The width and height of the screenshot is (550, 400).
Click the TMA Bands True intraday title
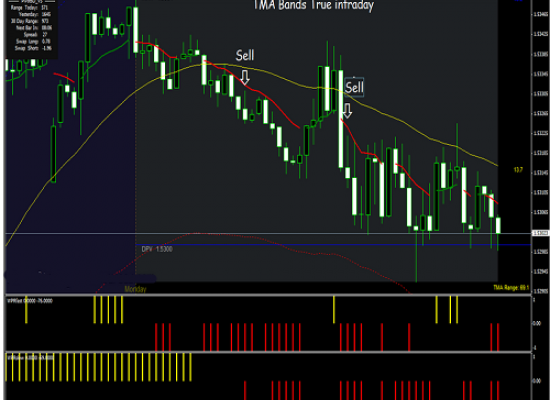[x=313, y=5]
